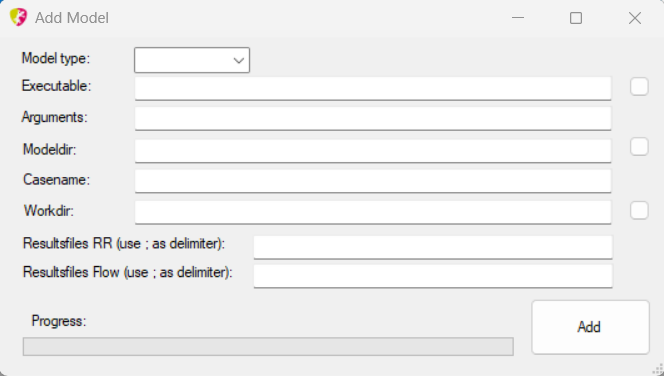664x376 pixels.
Task: Click the Add button
Action: (x=590, y=327)
